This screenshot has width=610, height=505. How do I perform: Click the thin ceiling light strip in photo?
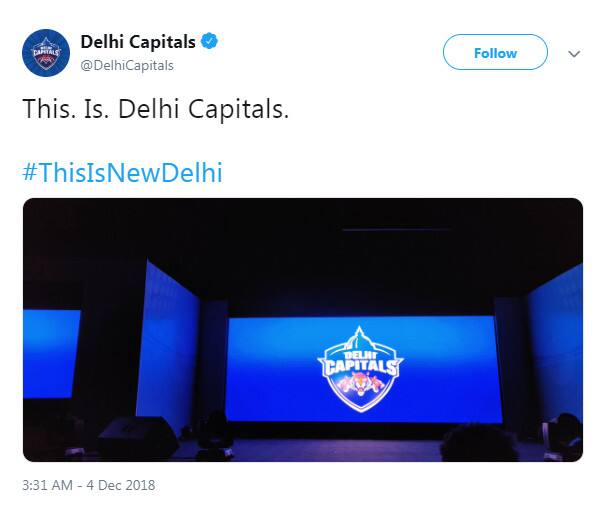pyautogui.click(x=397, y=230)
